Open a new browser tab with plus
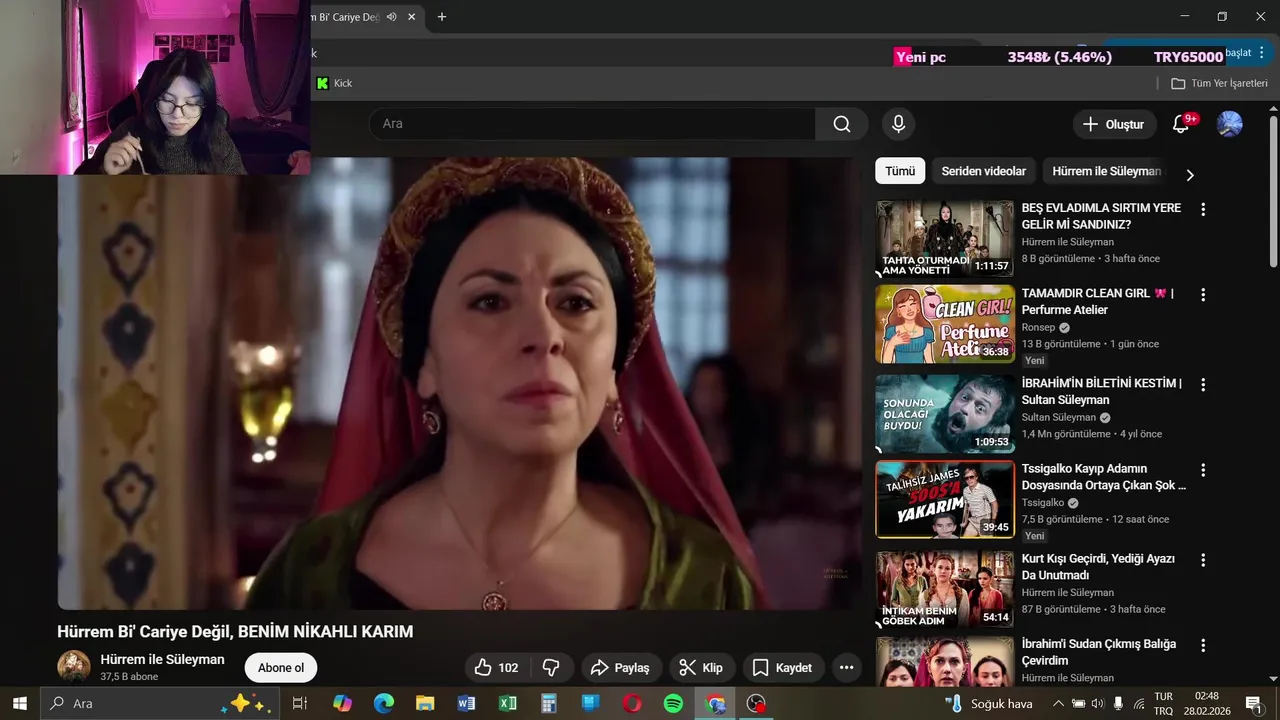The height and width of the screenshot is (720, 1280). (442, 17)
